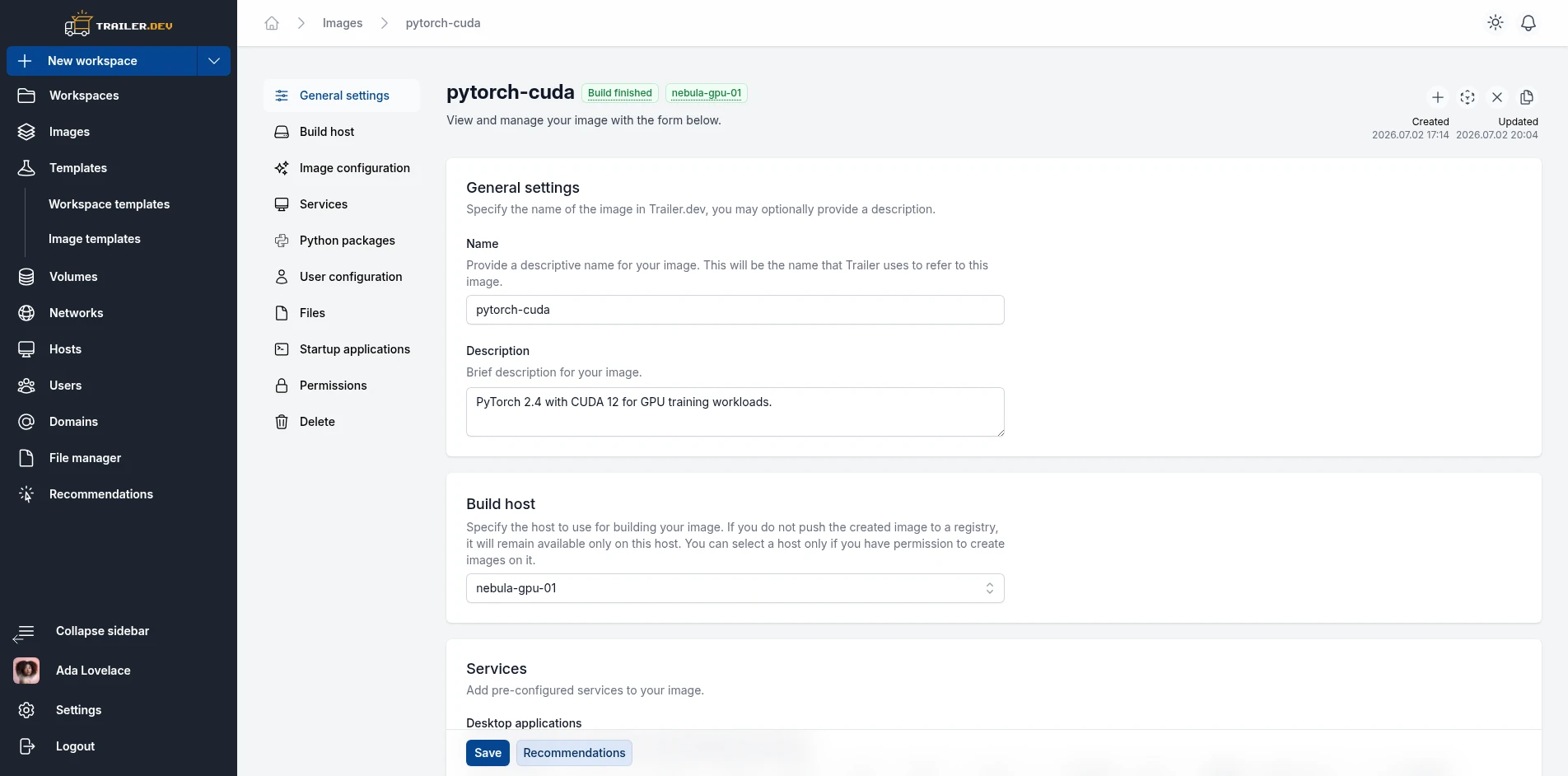1568x776 pixels.
Task: Click Ada Lovelace's avatar
Action: (26, 671)
